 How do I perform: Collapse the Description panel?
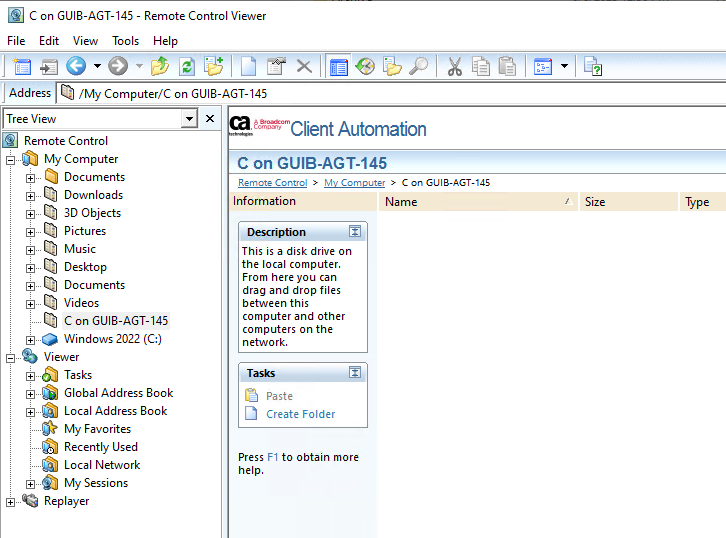pos(355,232)
